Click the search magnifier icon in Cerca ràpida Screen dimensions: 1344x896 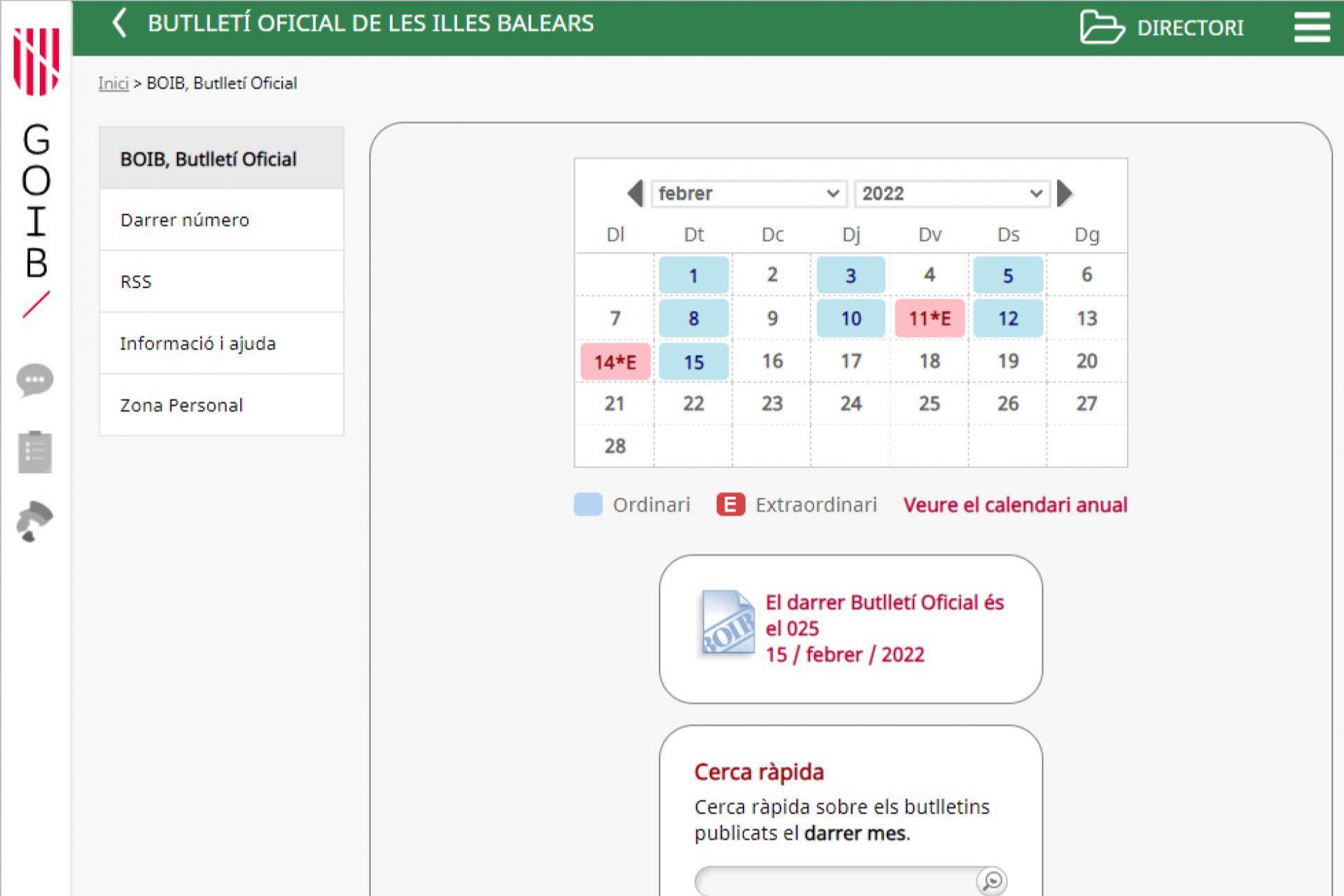pos(992,881)
